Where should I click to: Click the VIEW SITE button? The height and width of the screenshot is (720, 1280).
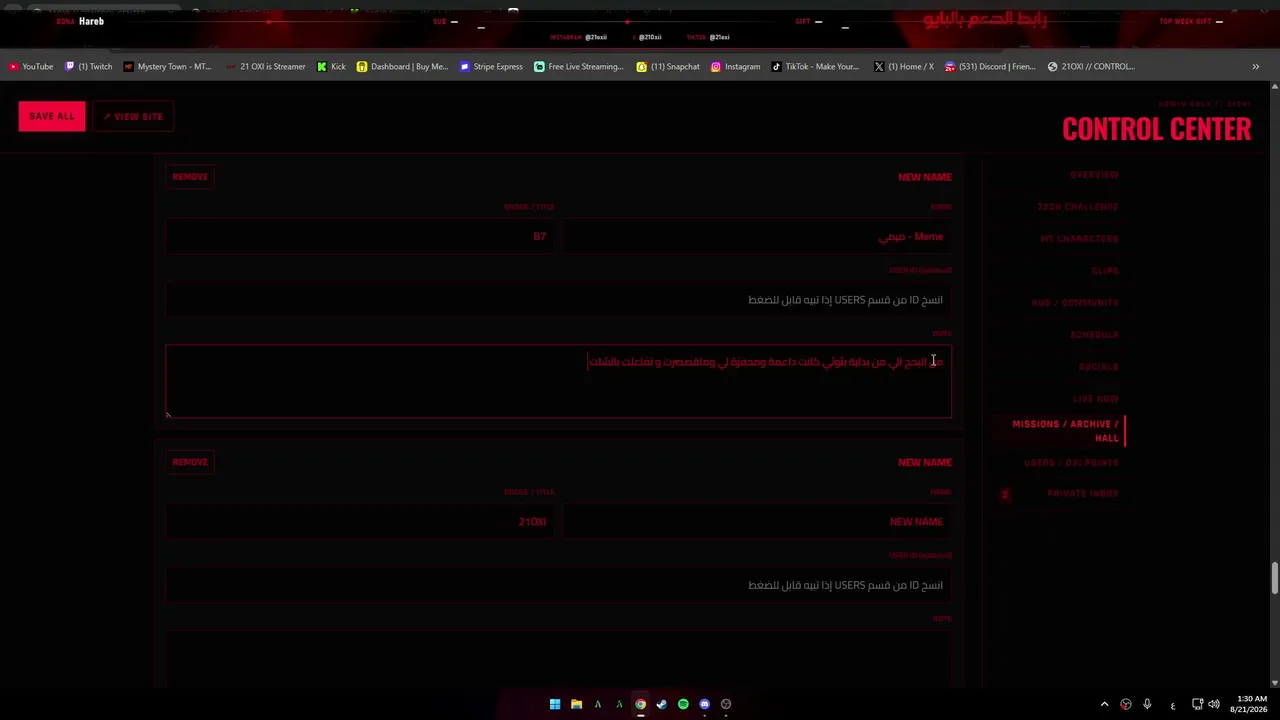click(133, 116)
